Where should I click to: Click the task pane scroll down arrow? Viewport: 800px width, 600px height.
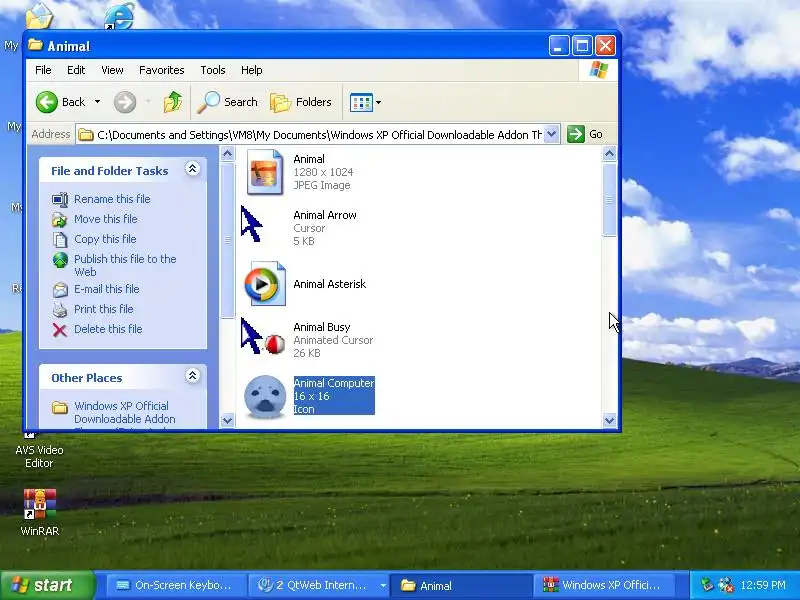[228, 420]
